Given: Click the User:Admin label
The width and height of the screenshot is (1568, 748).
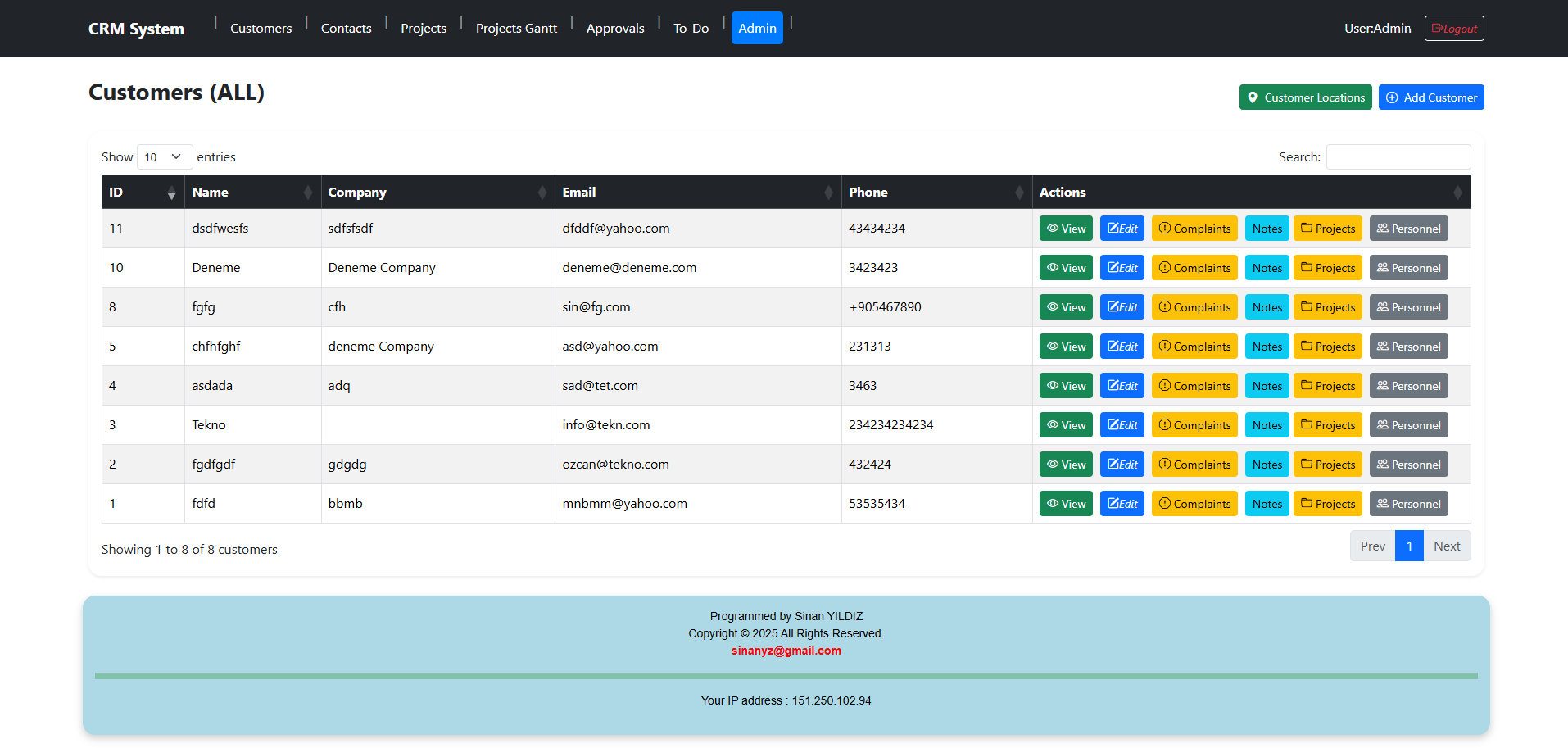Looking at the screenshot, I should click(x=1377, y=28).
